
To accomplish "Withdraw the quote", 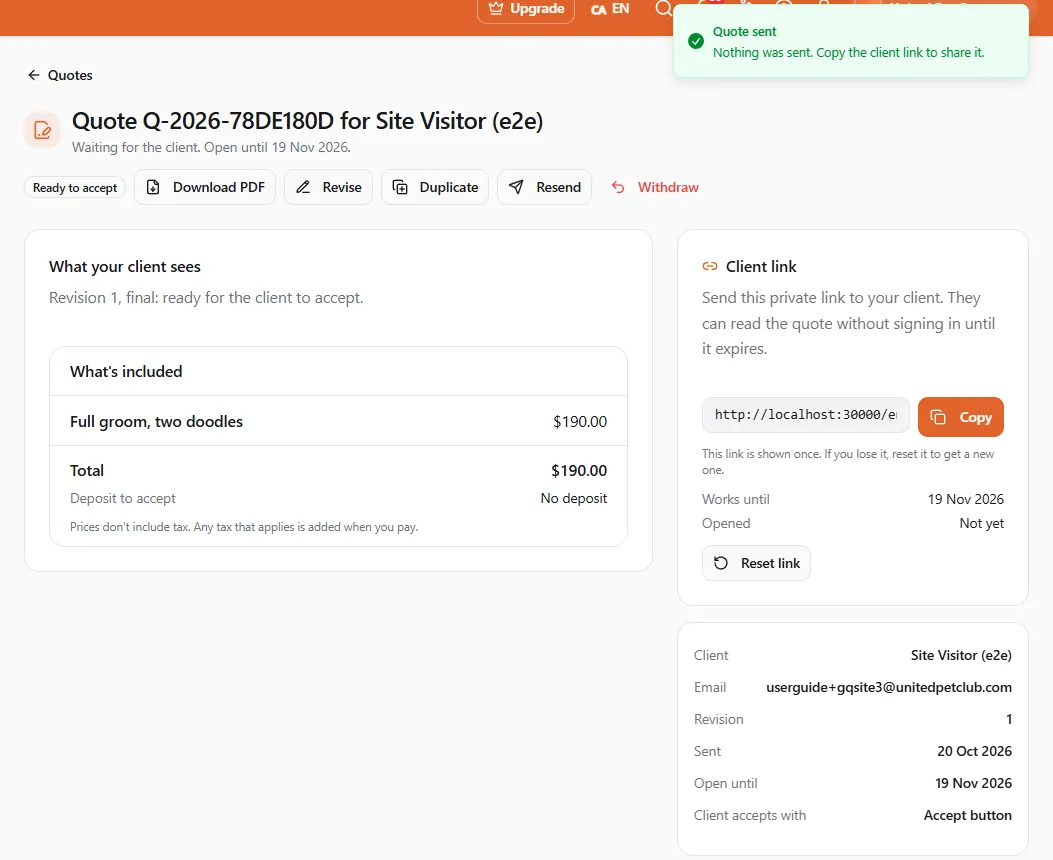I will [655, 187].
